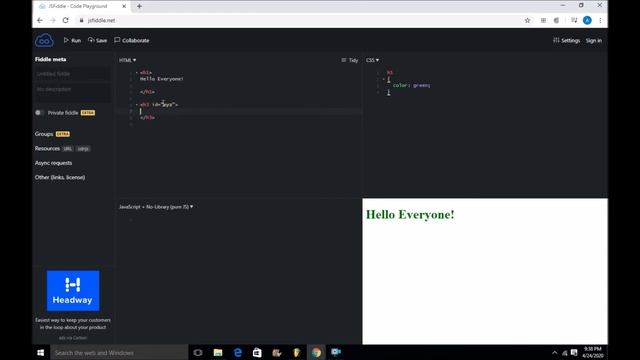
Task: Bookmark this page with the star
Action: point(527,20)
